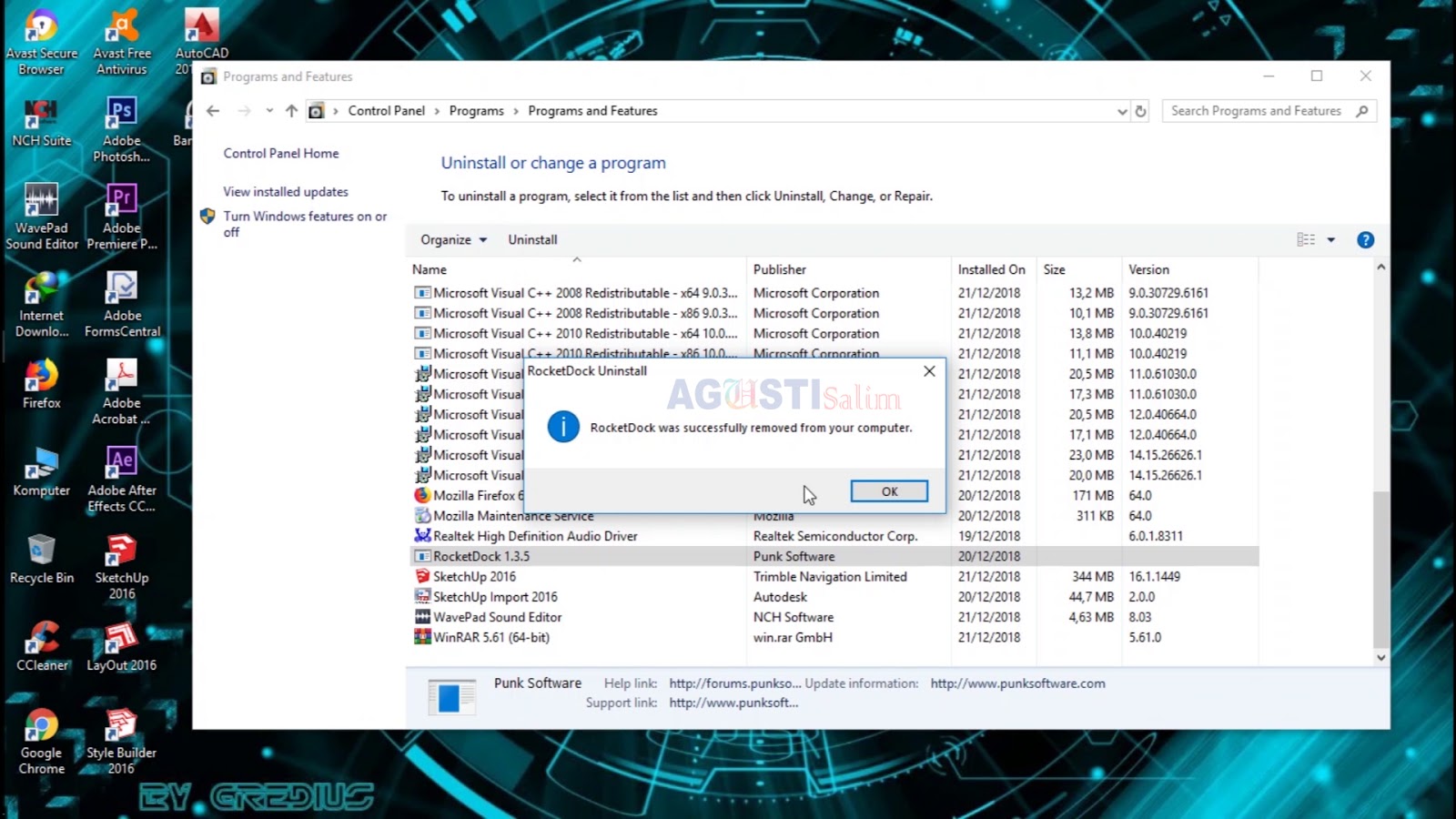Sort list by Publisher column header
The height and width of the screenshot is (819, 1456).
(x=848, y=269)
